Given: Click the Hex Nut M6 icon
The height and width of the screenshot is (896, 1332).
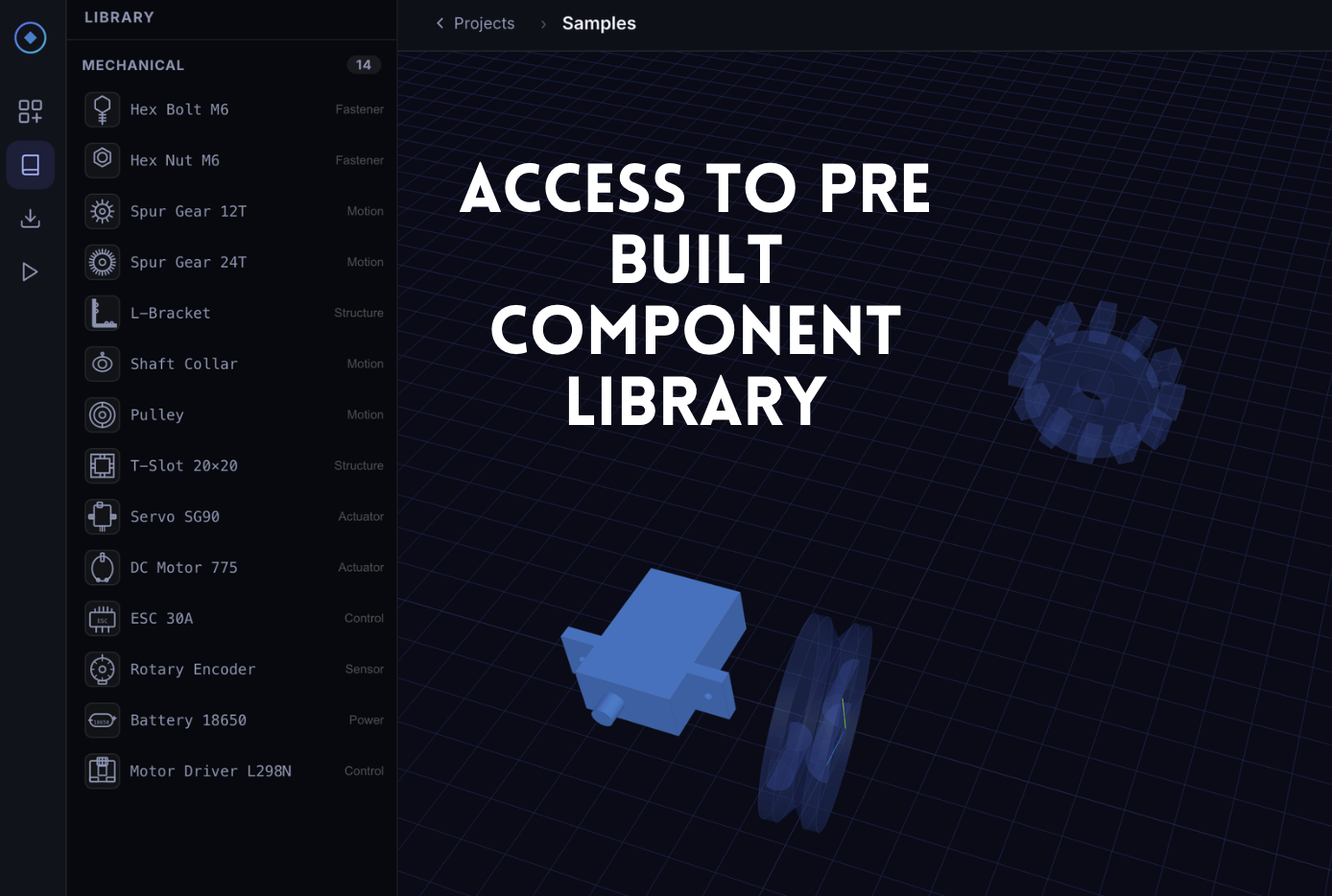Looking at the screenshot, I should [103, 160].
